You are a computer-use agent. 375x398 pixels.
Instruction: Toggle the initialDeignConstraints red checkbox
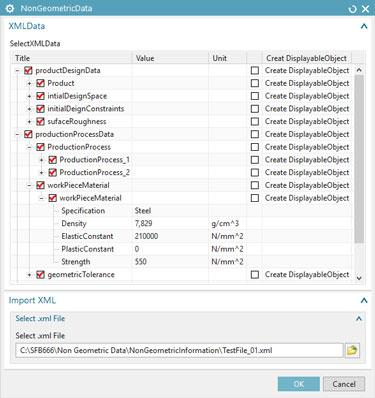[x=40, y=109]
